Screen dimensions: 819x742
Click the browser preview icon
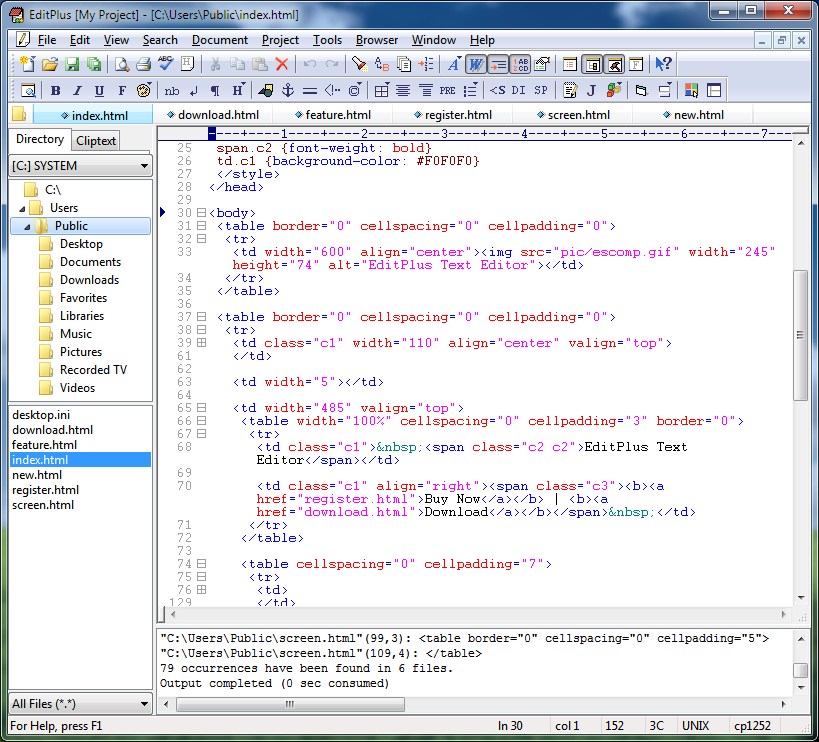pyautogui.click(x=27, y=90)
